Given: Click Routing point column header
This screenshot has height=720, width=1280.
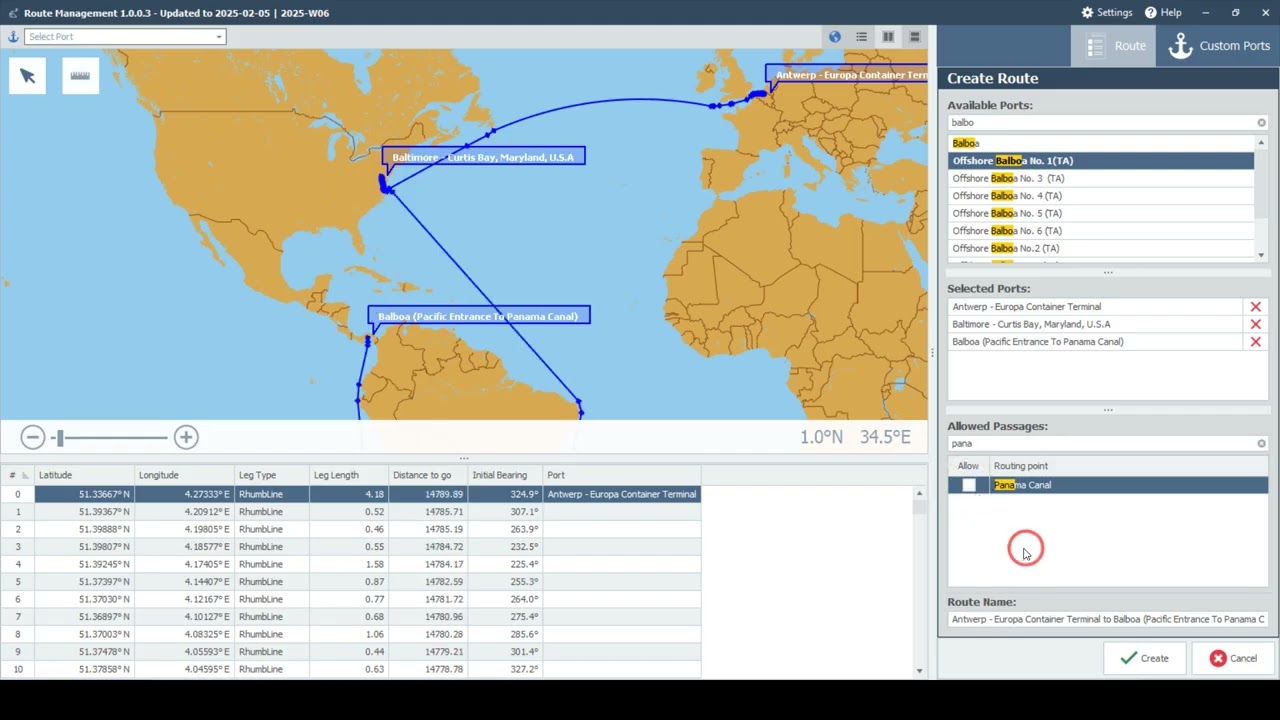Looking at the screenshot, I should pos(1128,466).
